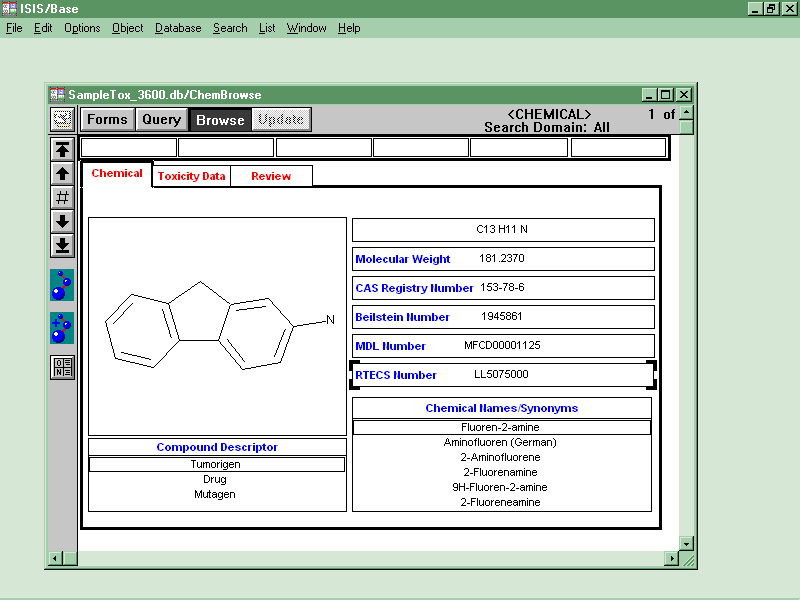
Task: Advance to next record with down arrow
Action: point(62,221)
